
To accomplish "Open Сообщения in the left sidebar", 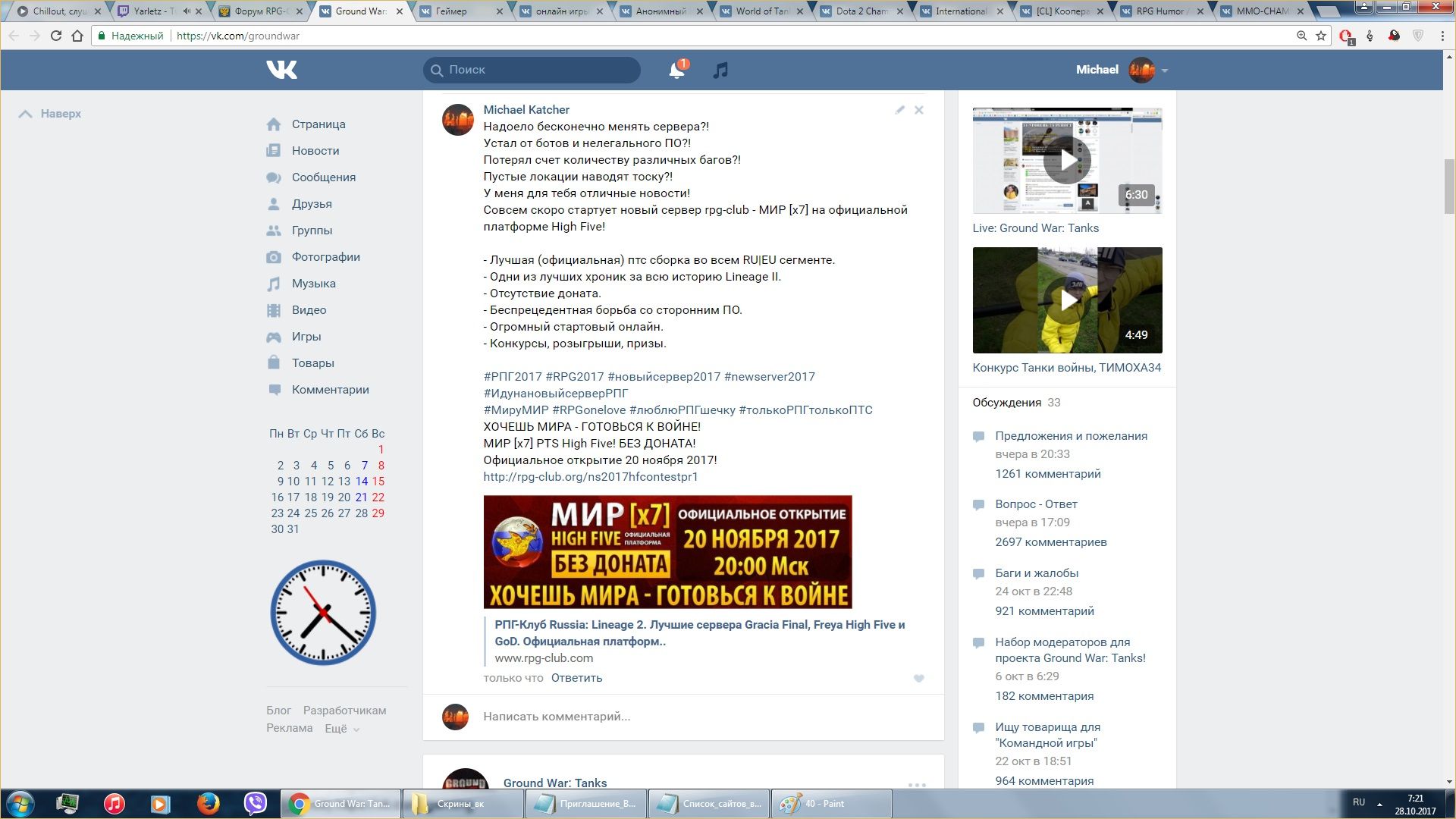I will coord(323,177).
